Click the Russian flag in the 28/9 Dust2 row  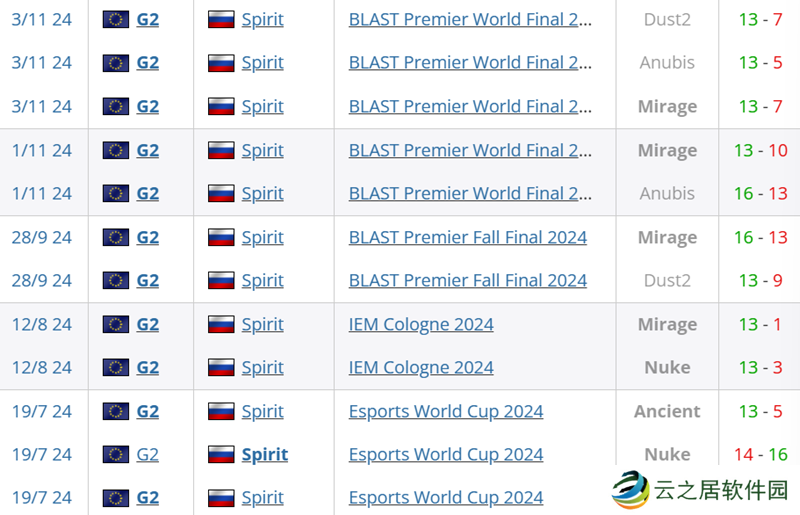pos(221,281)
